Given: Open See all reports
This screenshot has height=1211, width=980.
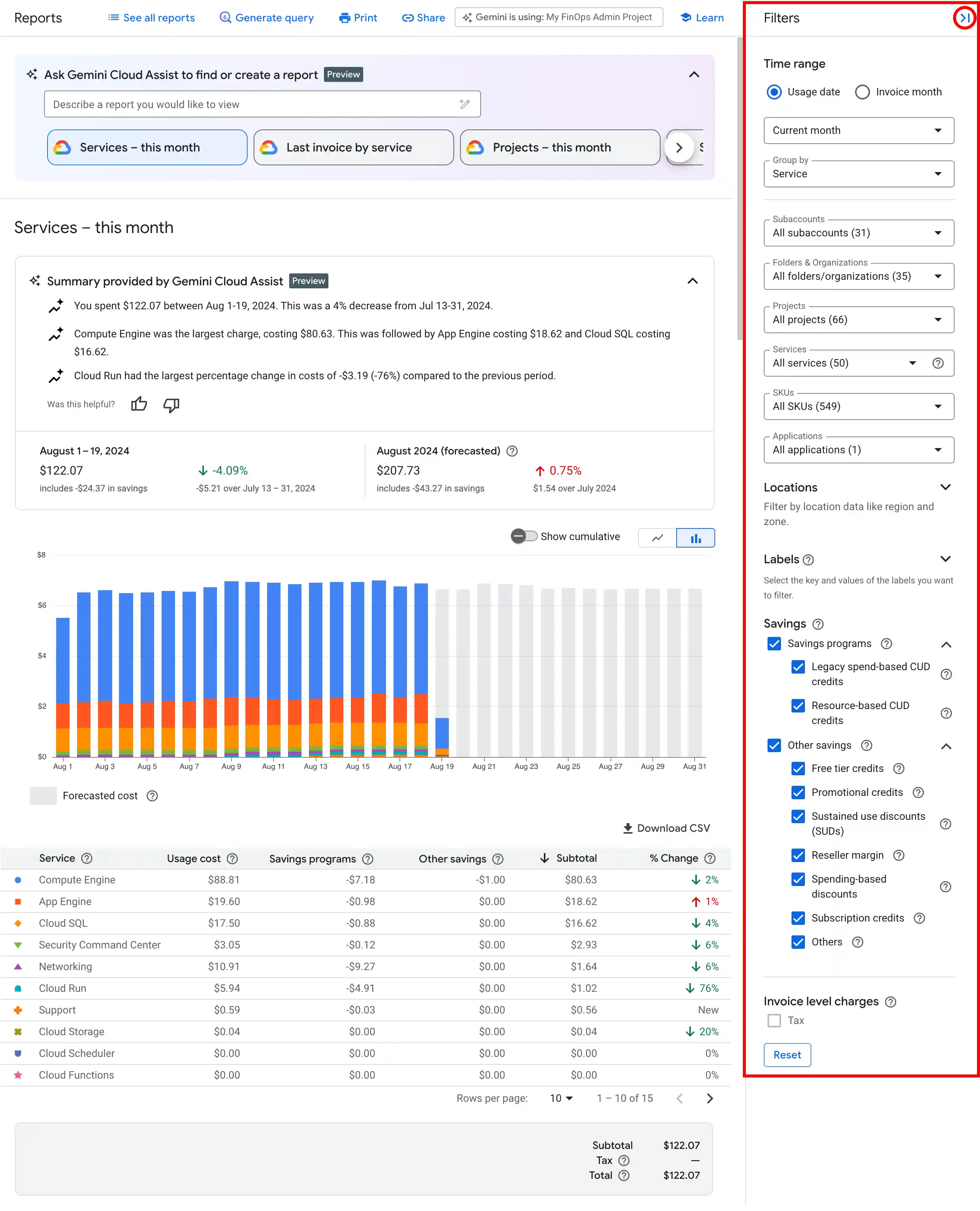Looking at the screenshot, I should click(x=151, y=18).
